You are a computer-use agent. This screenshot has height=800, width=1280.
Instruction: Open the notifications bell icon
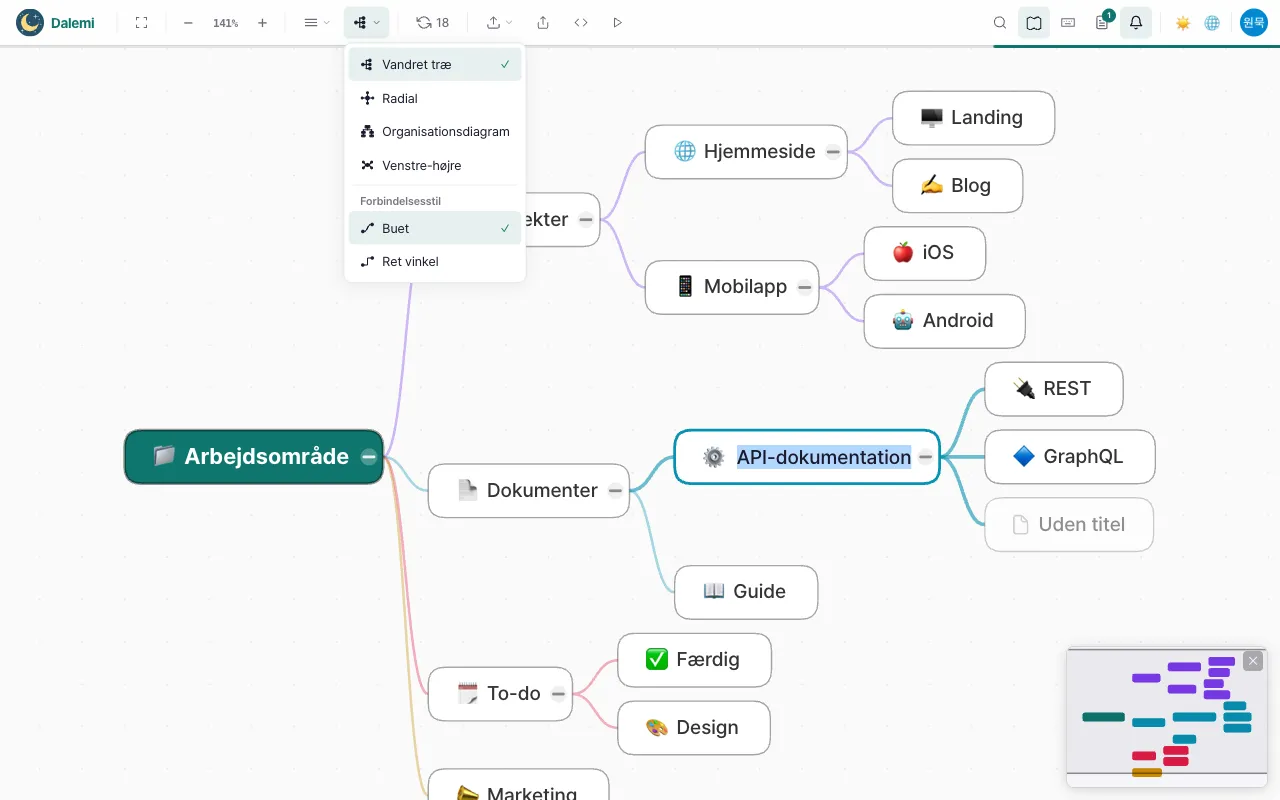[1136, 23]
